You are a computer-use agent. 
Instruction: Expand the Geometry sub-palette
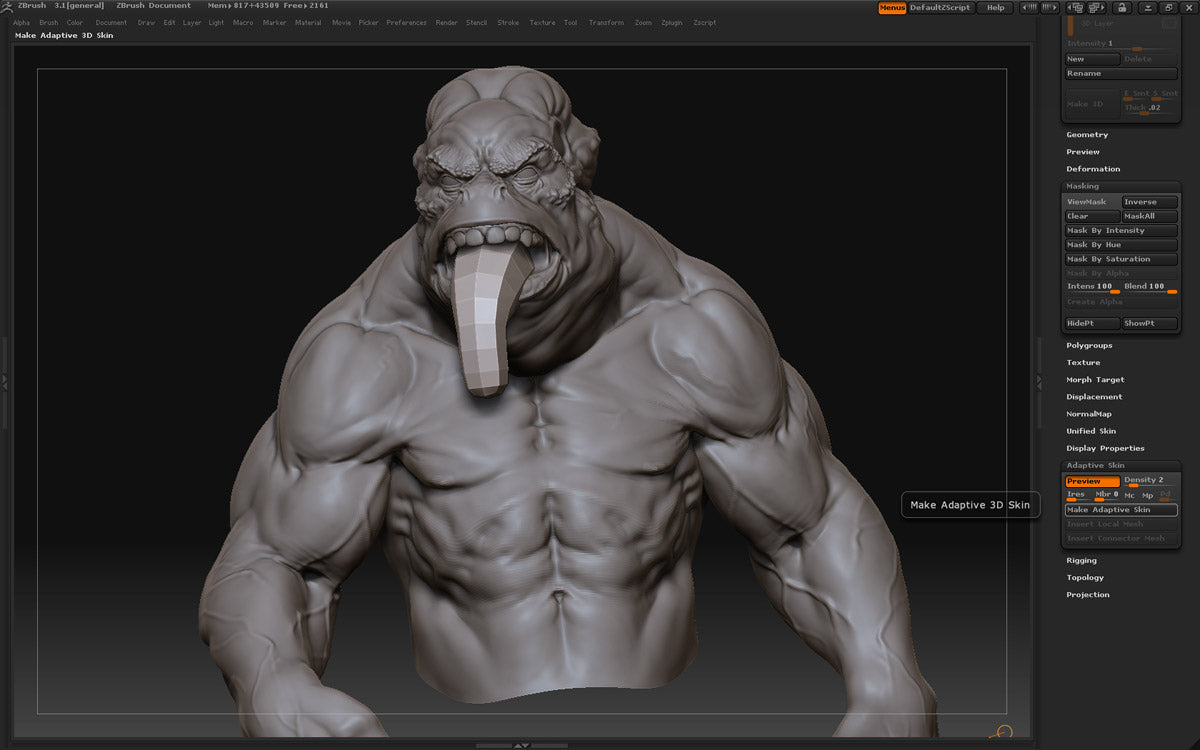[x=1087, y=135]
